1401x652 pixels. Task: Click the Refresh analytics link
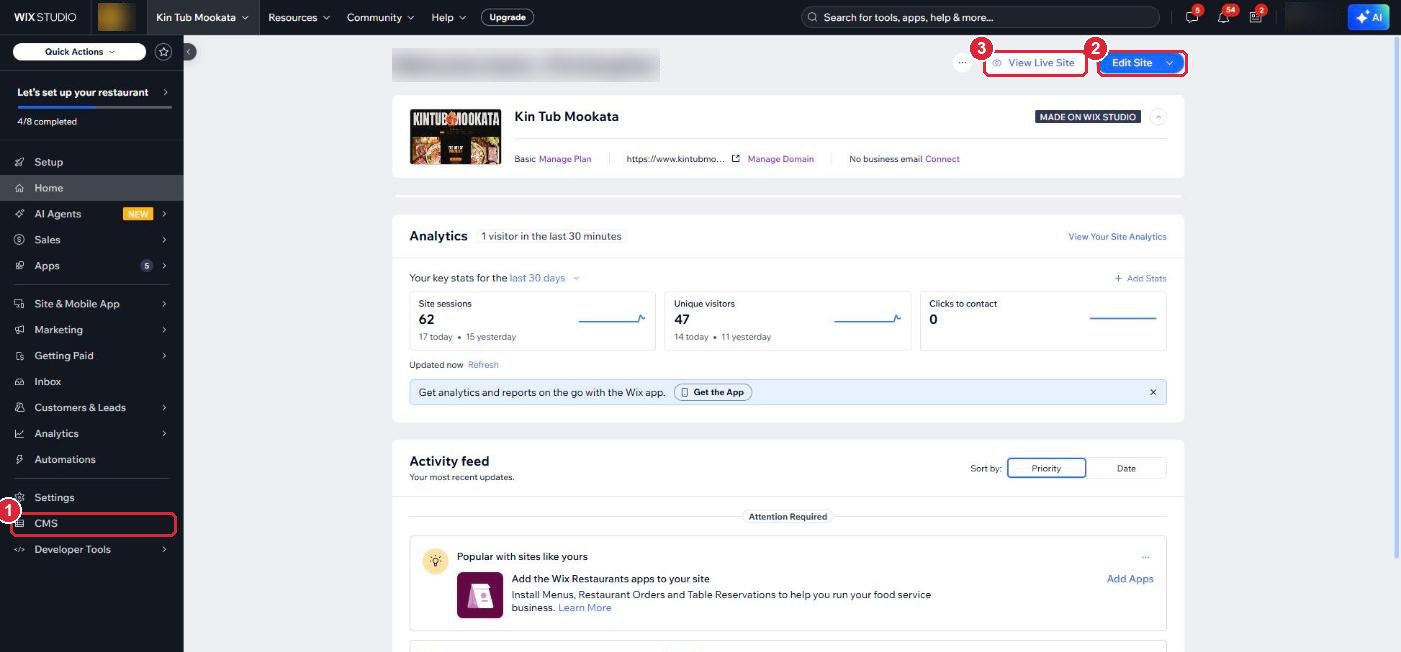[x=483, y=365]
